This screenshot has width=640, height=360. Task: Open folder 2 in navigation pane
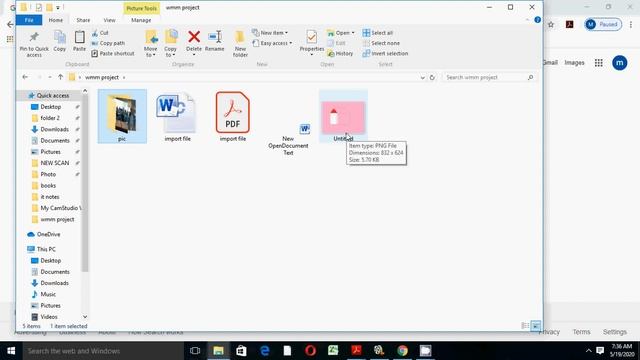(50, 118)
